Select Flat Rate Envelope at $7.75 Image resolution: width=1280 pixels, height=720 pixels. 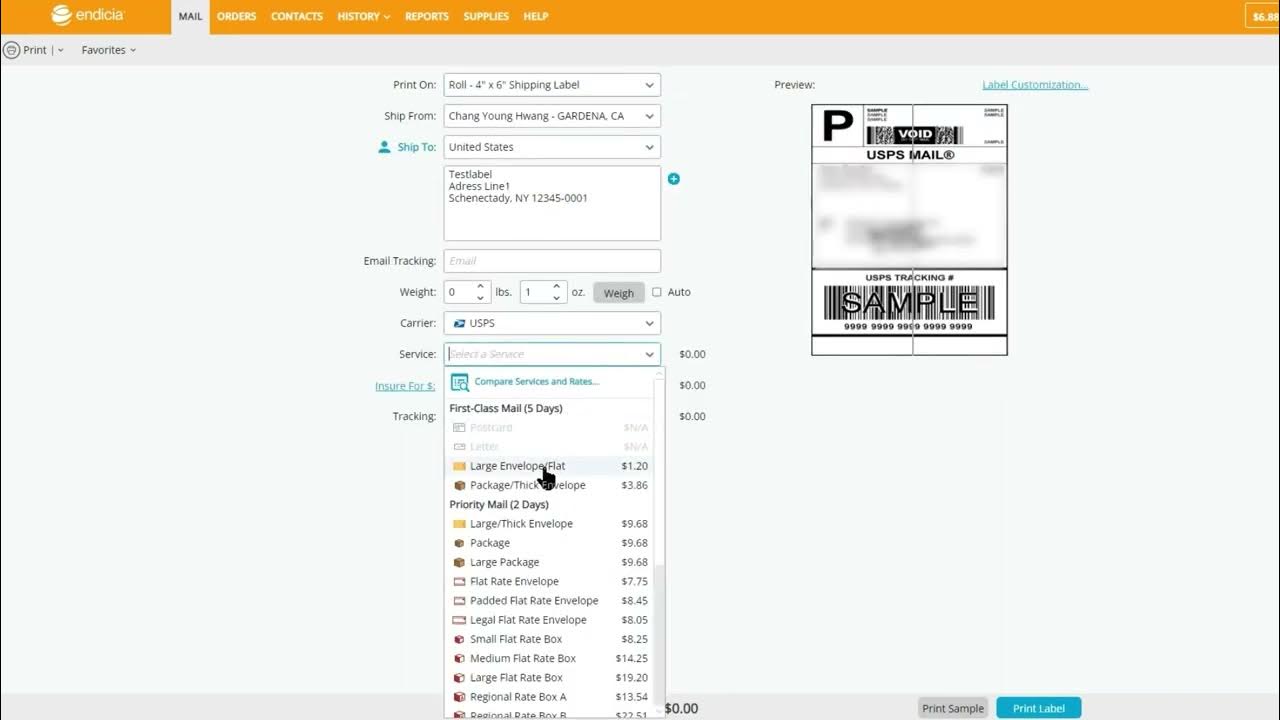click(550, 582)
